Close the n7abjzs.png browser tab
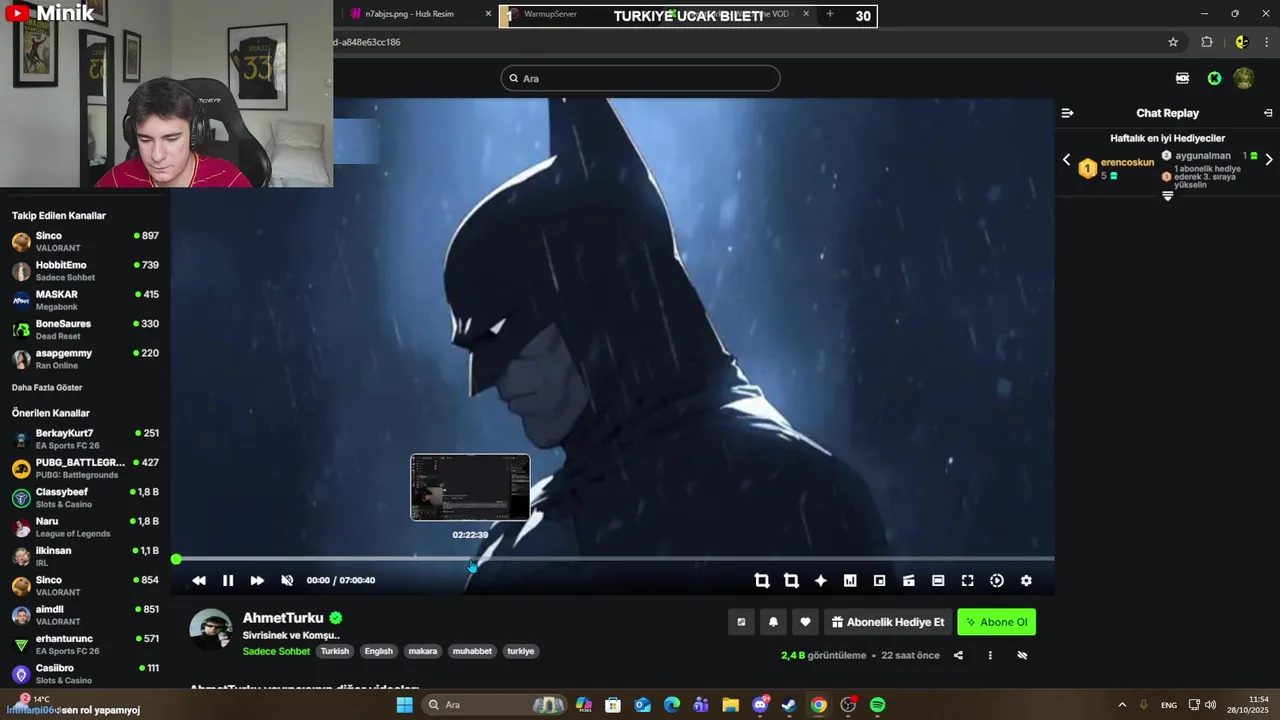Screen dimensions: 1280x720 (x=489, y=14)
